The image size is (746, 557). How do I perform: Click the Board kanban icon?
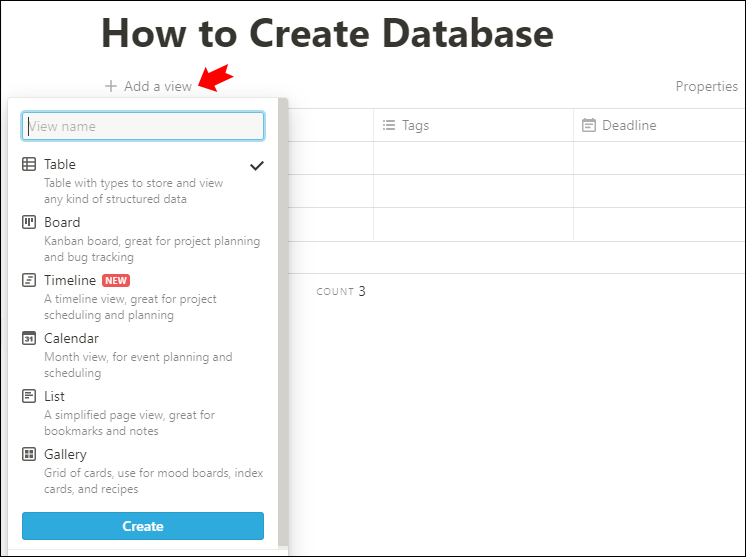coord(29,222)
